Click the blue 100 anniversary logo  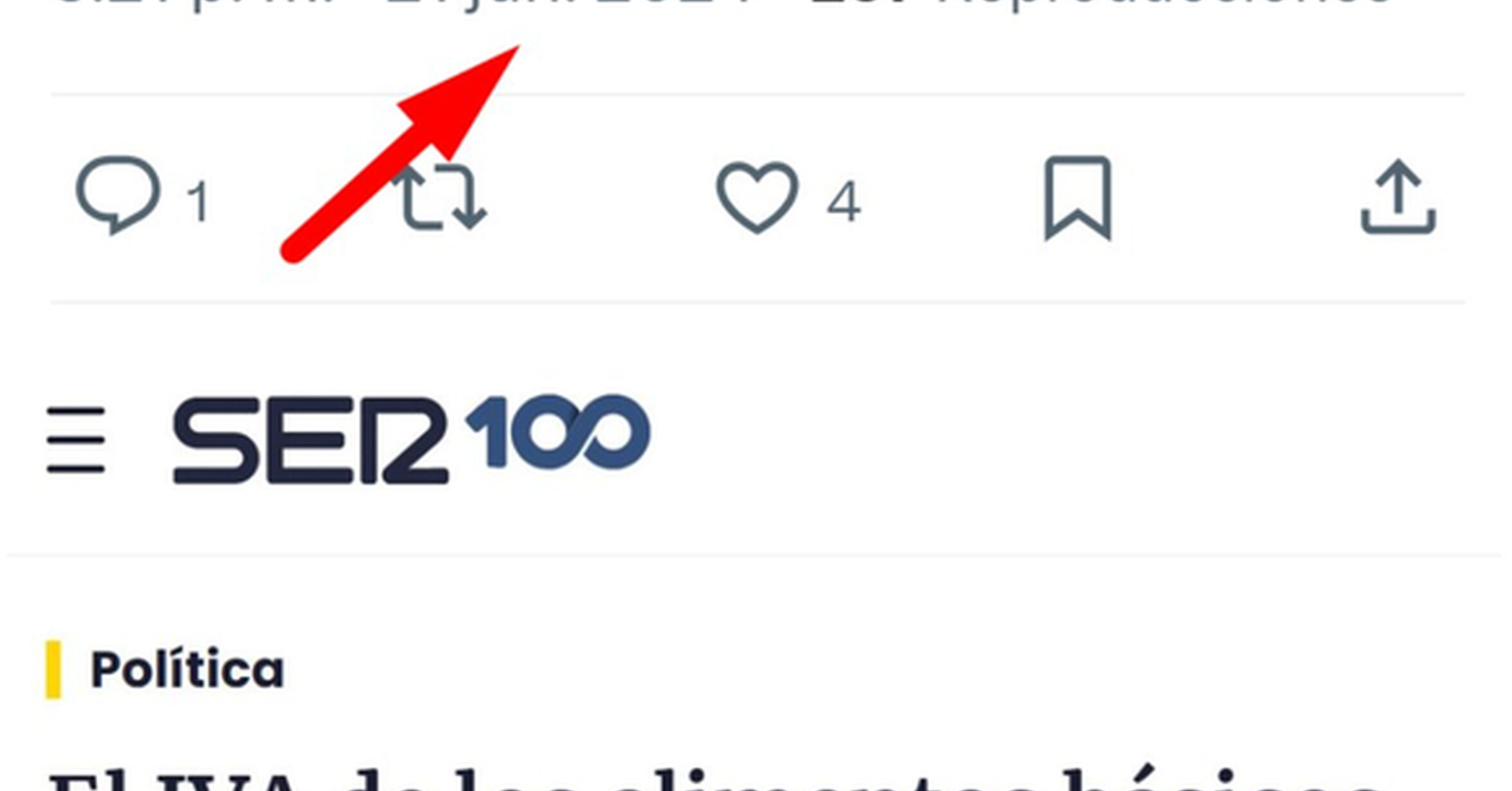click(558, 432)
